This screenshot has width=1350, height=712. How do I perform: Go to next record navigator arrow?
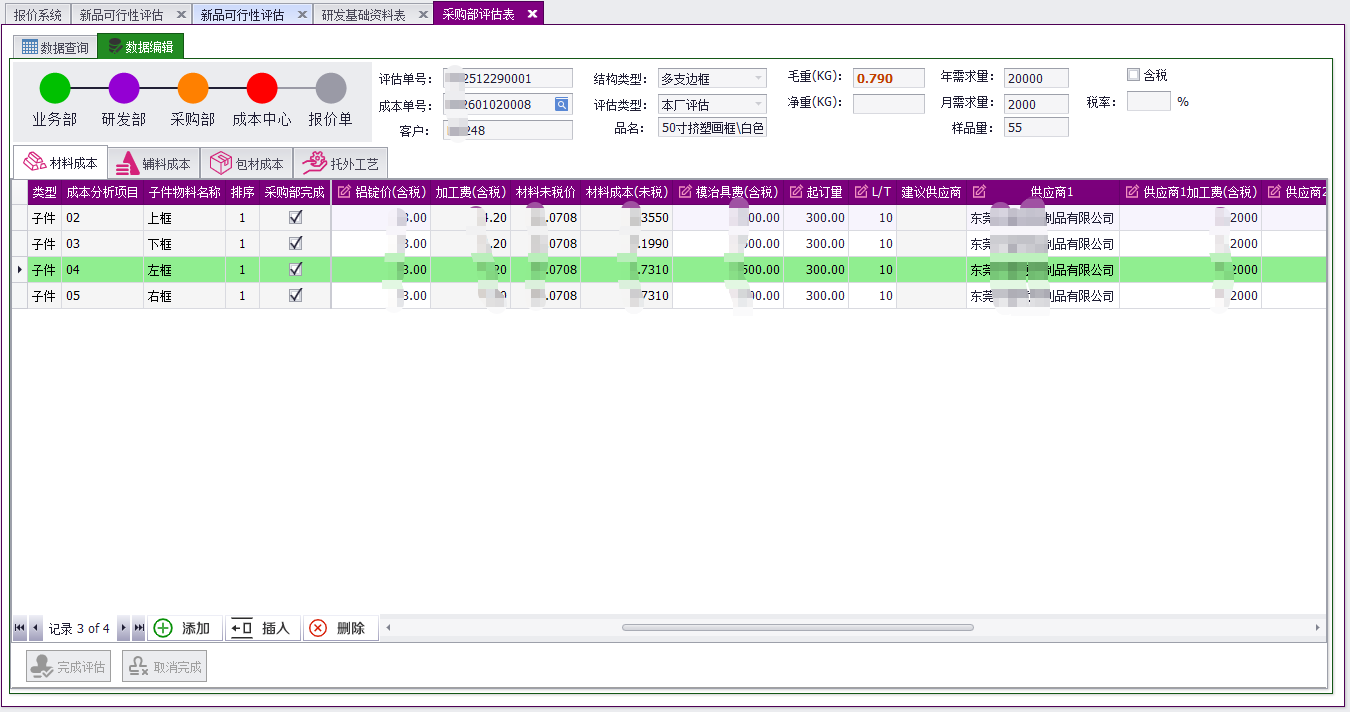[124, 628]
